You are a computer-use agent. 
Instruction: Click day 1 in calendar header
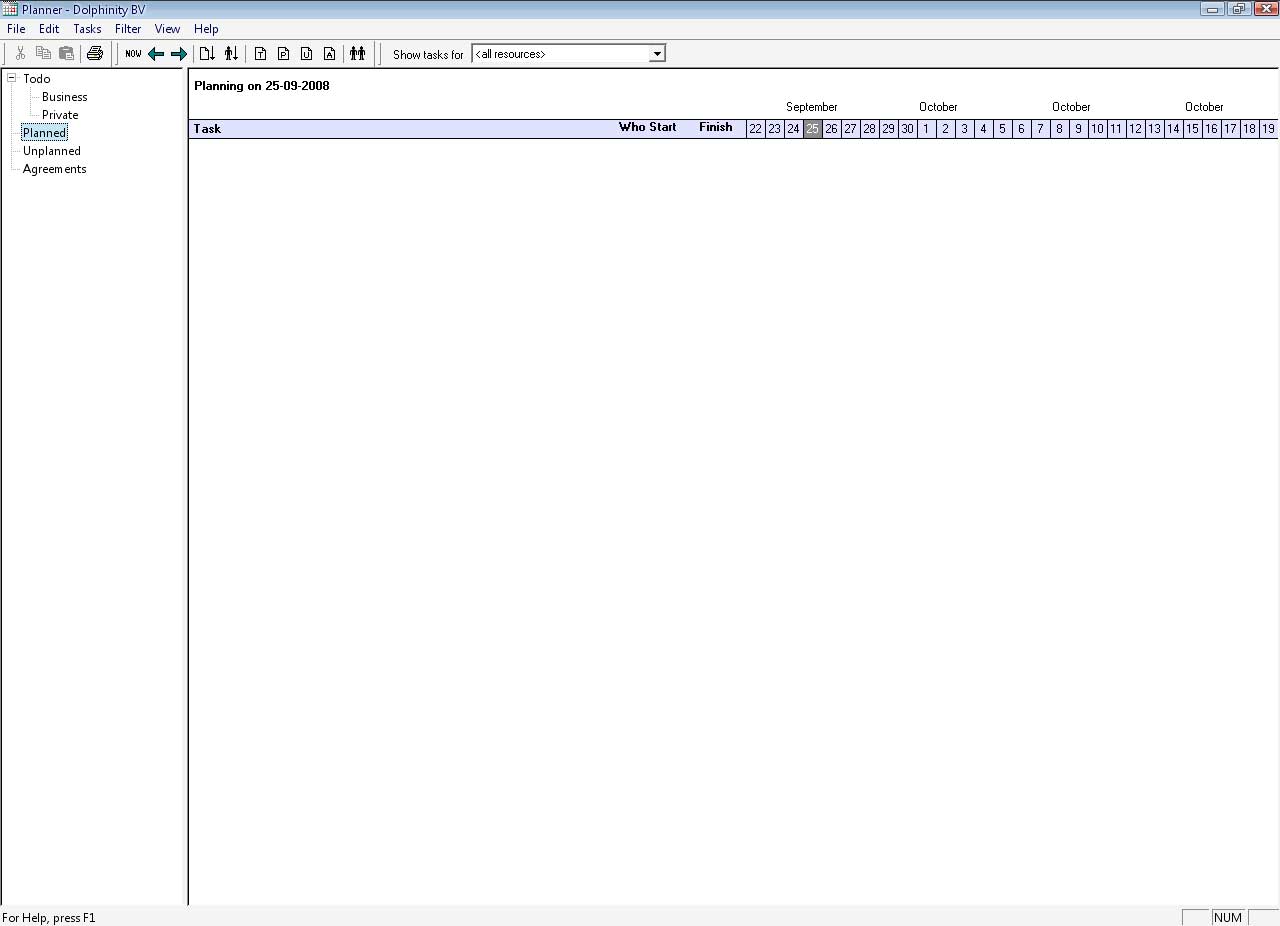tap(926, 129)
